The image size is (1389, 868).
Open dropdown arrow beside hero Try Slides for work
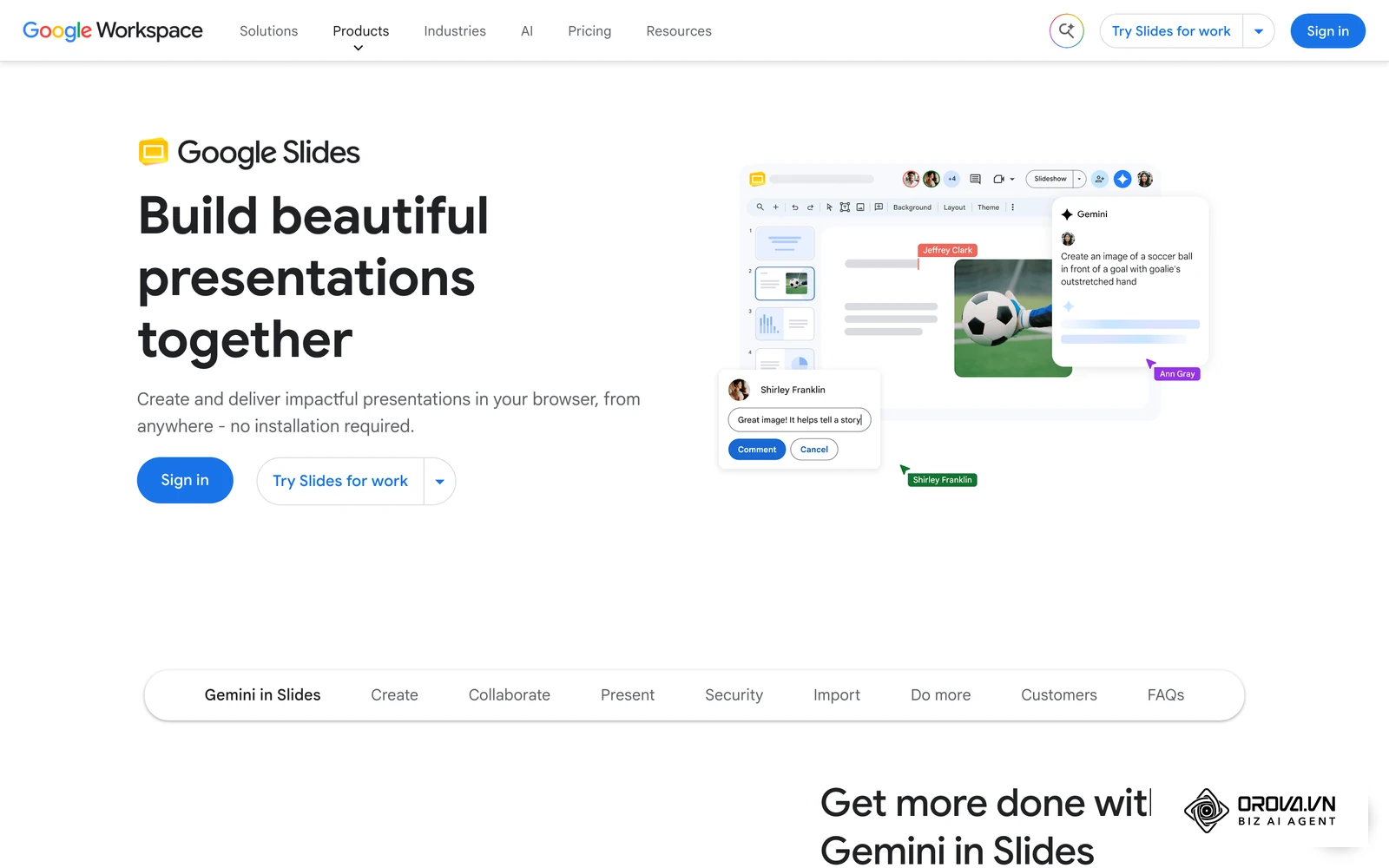tap(439, 481)
